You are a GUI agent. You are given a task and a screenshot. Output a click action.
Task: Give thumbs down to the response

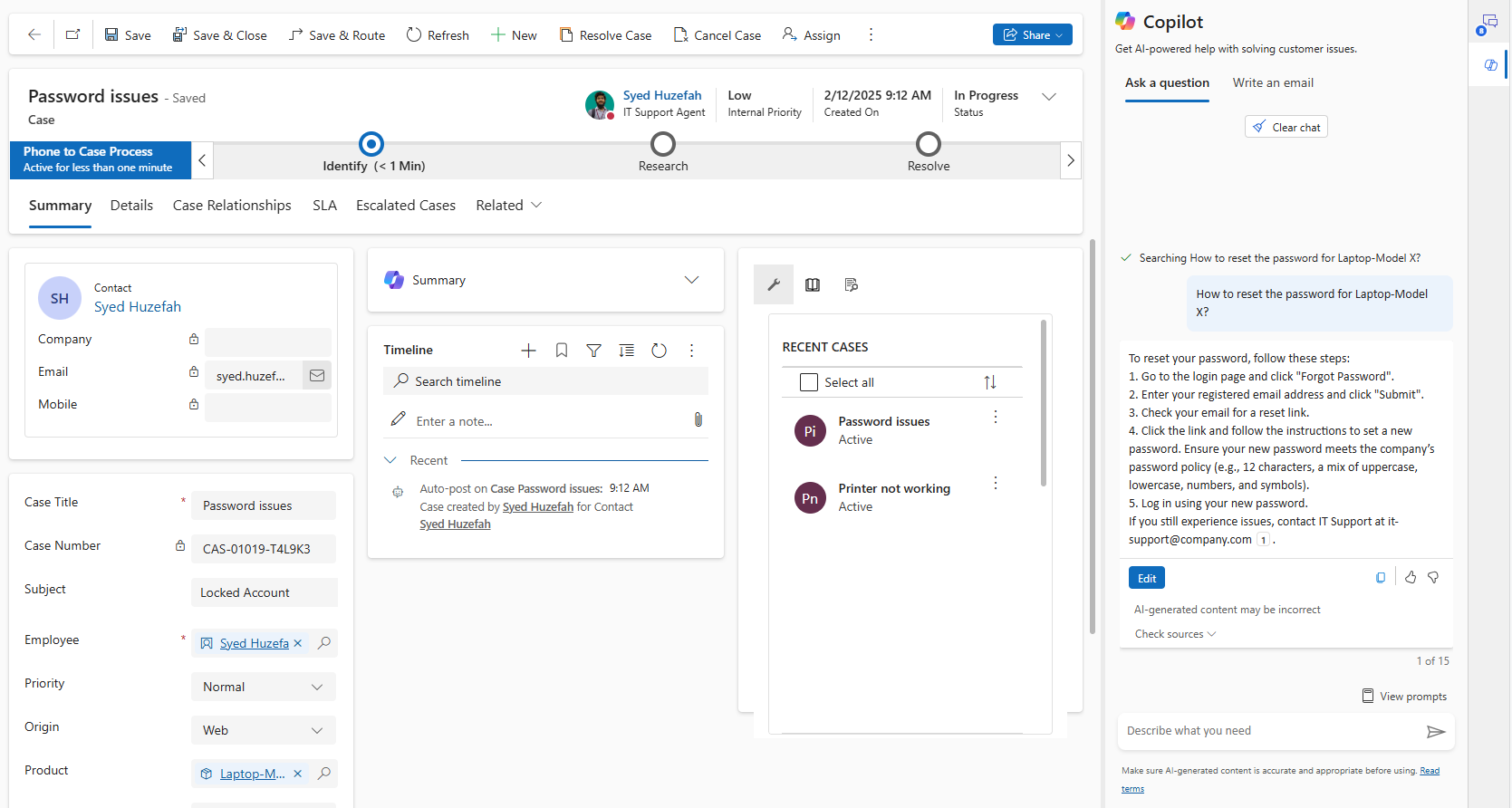pos(1433,577)
